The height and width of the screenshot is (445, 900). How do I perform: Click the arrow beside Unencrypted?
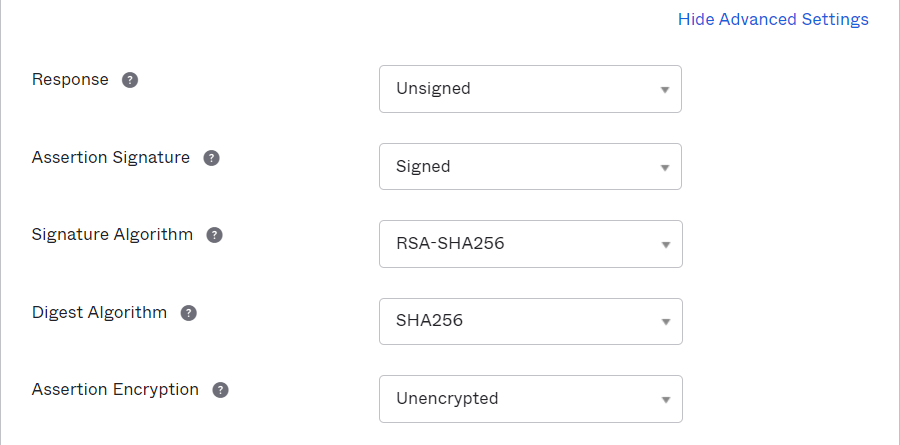click(666, 400)
